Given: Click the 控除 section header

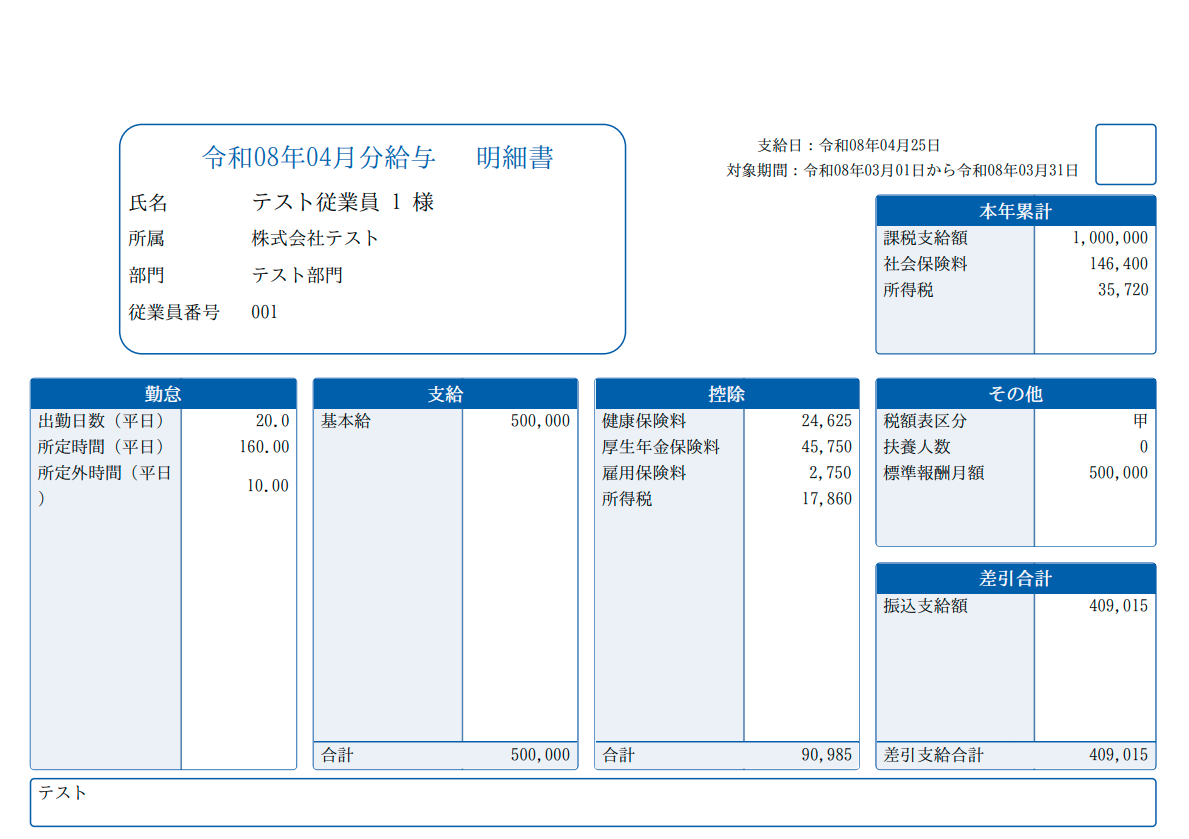Looking at the screenshot, I should tap(727, 394).
